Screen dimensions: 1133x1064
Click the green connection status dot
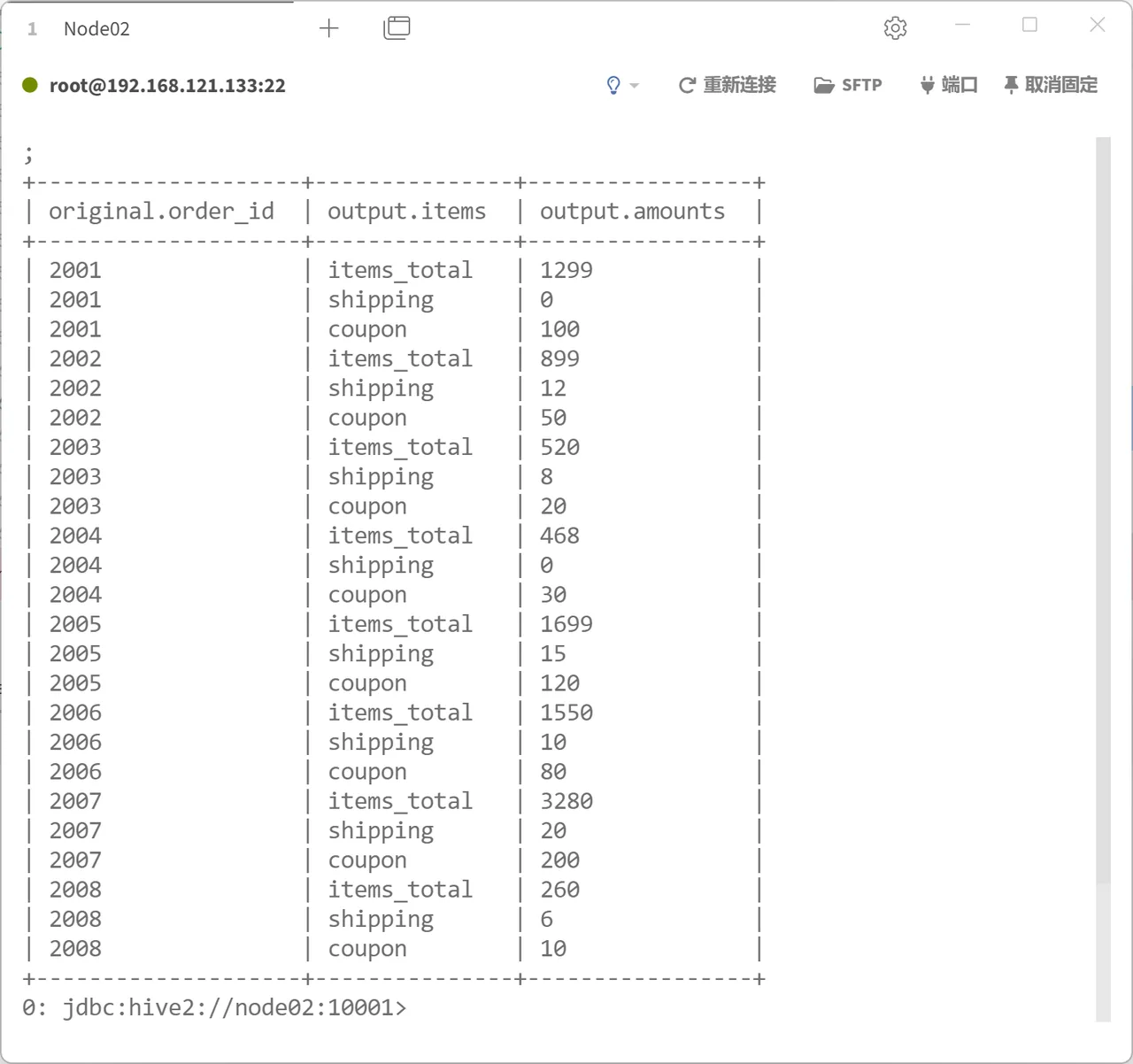30,85
